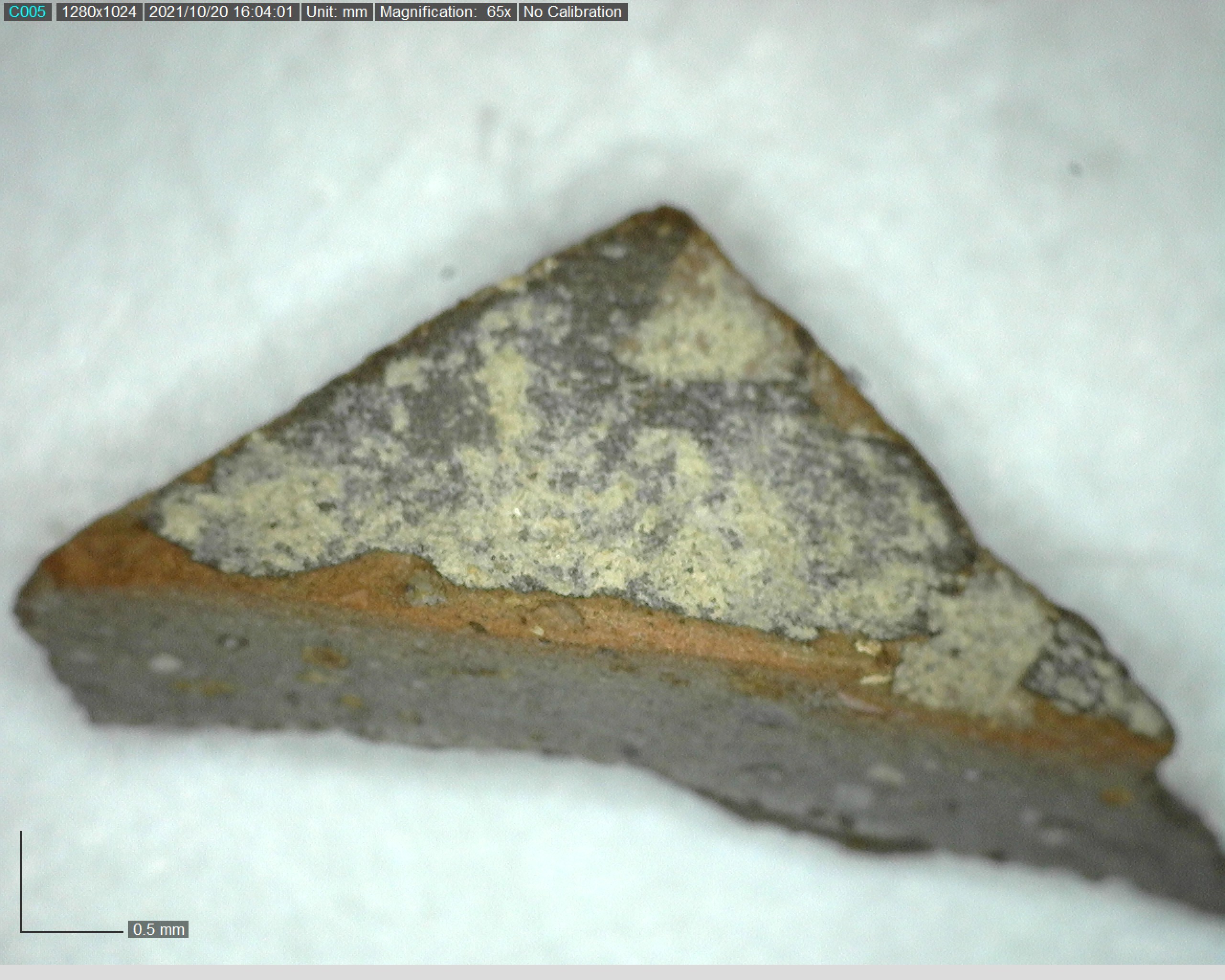Click the 1280x1024 resolution label

coord(99,12)
